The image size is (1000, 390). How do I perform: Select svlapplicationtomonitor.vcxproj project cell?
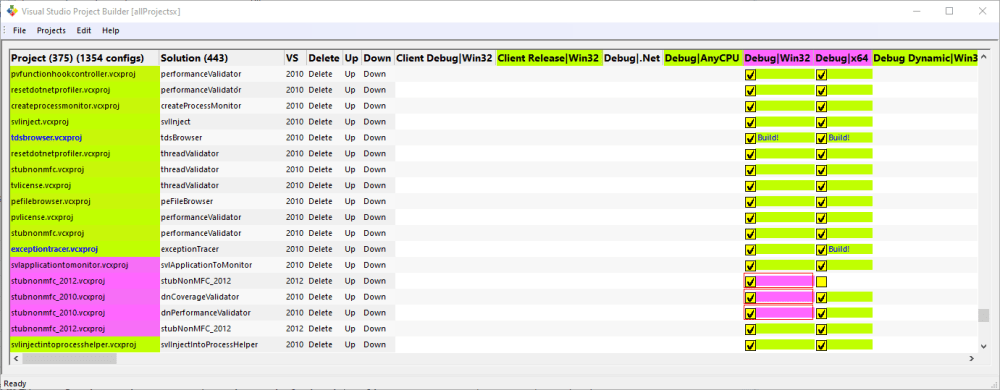coord(84,265)
